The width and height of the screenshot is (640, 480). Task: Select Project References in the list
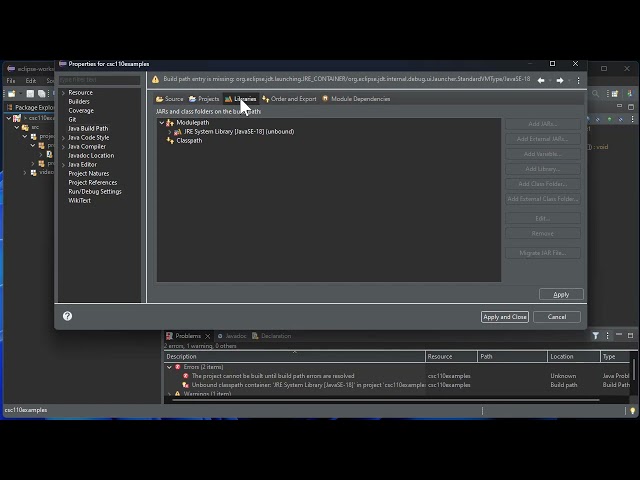[93, 182]
